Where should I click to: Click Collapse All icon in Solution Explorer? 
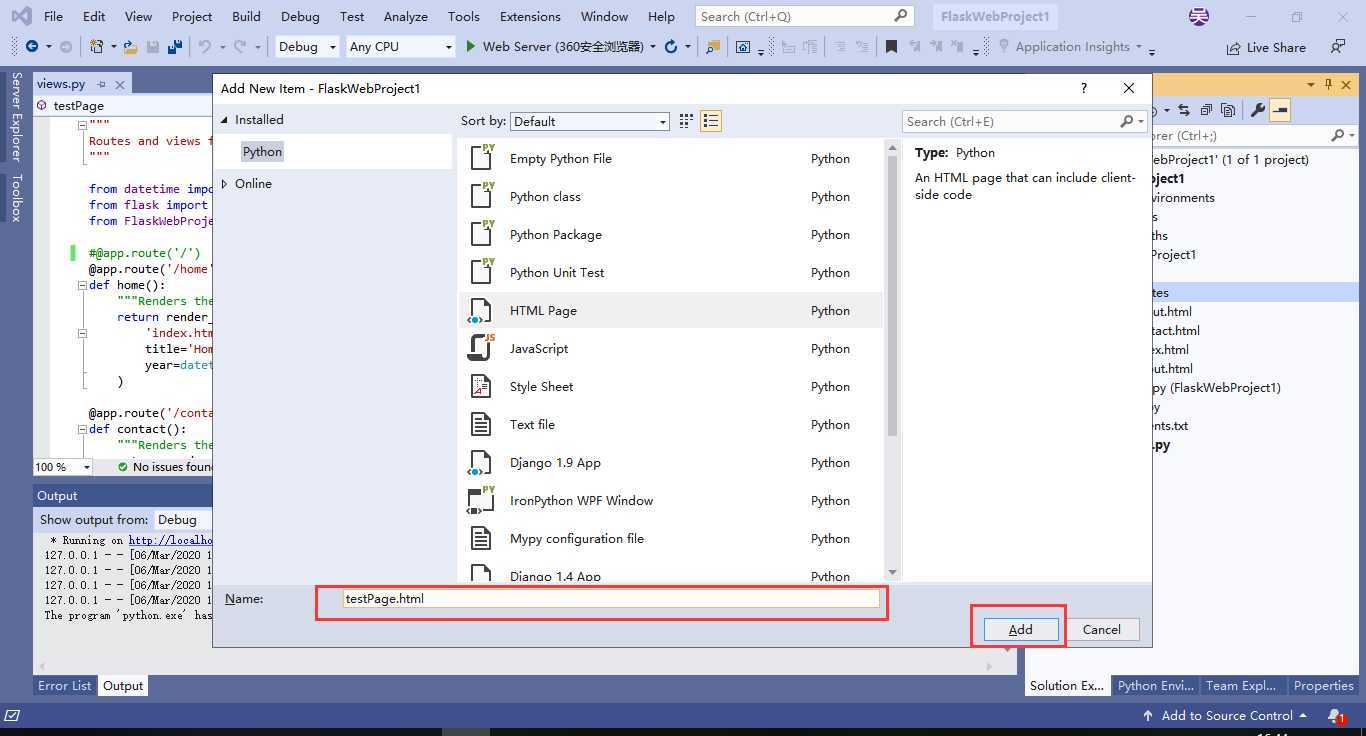[x=1206, y=110]
